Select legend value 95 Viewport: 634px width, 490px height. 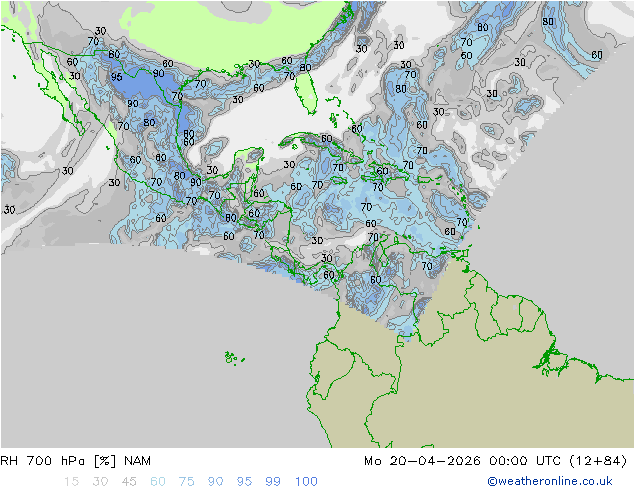point(244,482)
